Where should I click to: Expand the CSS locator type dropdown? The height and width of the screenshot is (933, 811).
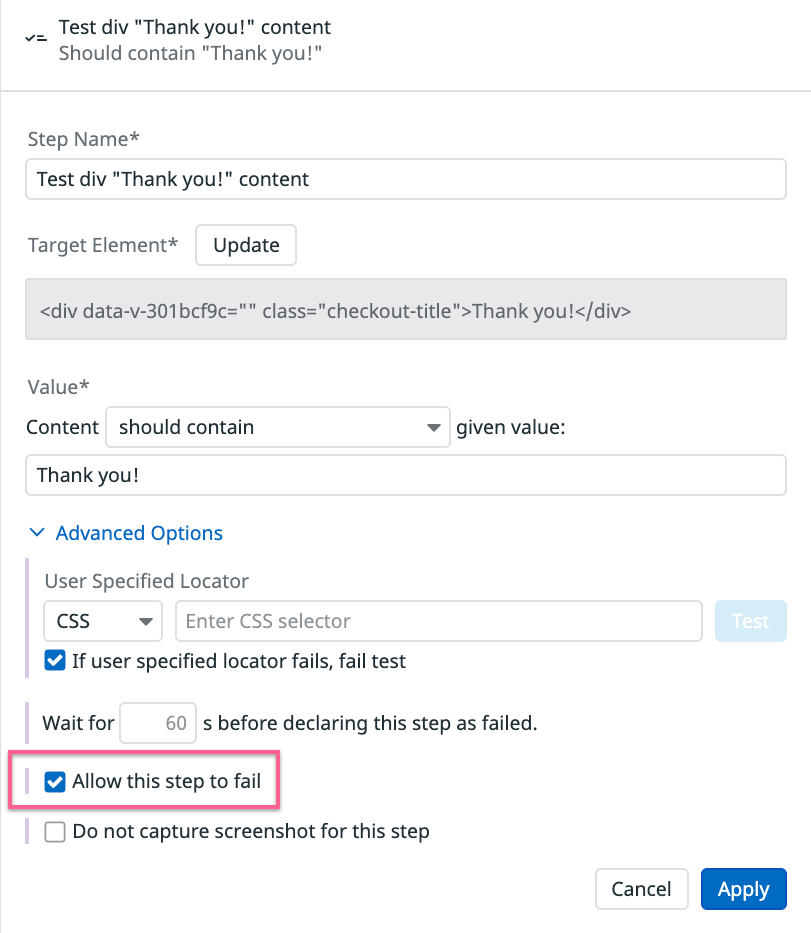(x=102, y=621)
